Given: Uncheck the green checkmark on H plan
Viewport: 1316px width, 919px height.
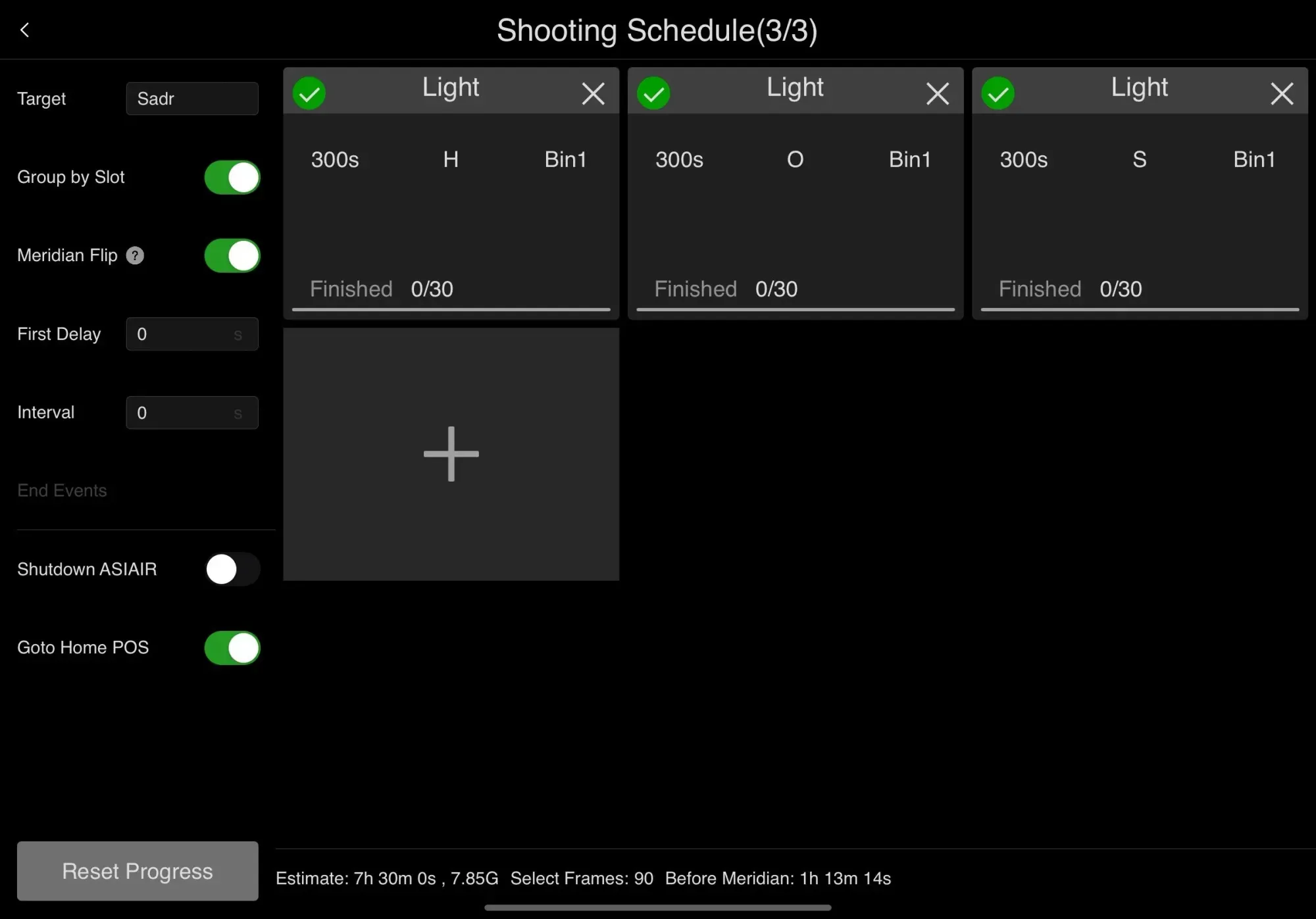Looking at the screenshot, I should point(309,93).
